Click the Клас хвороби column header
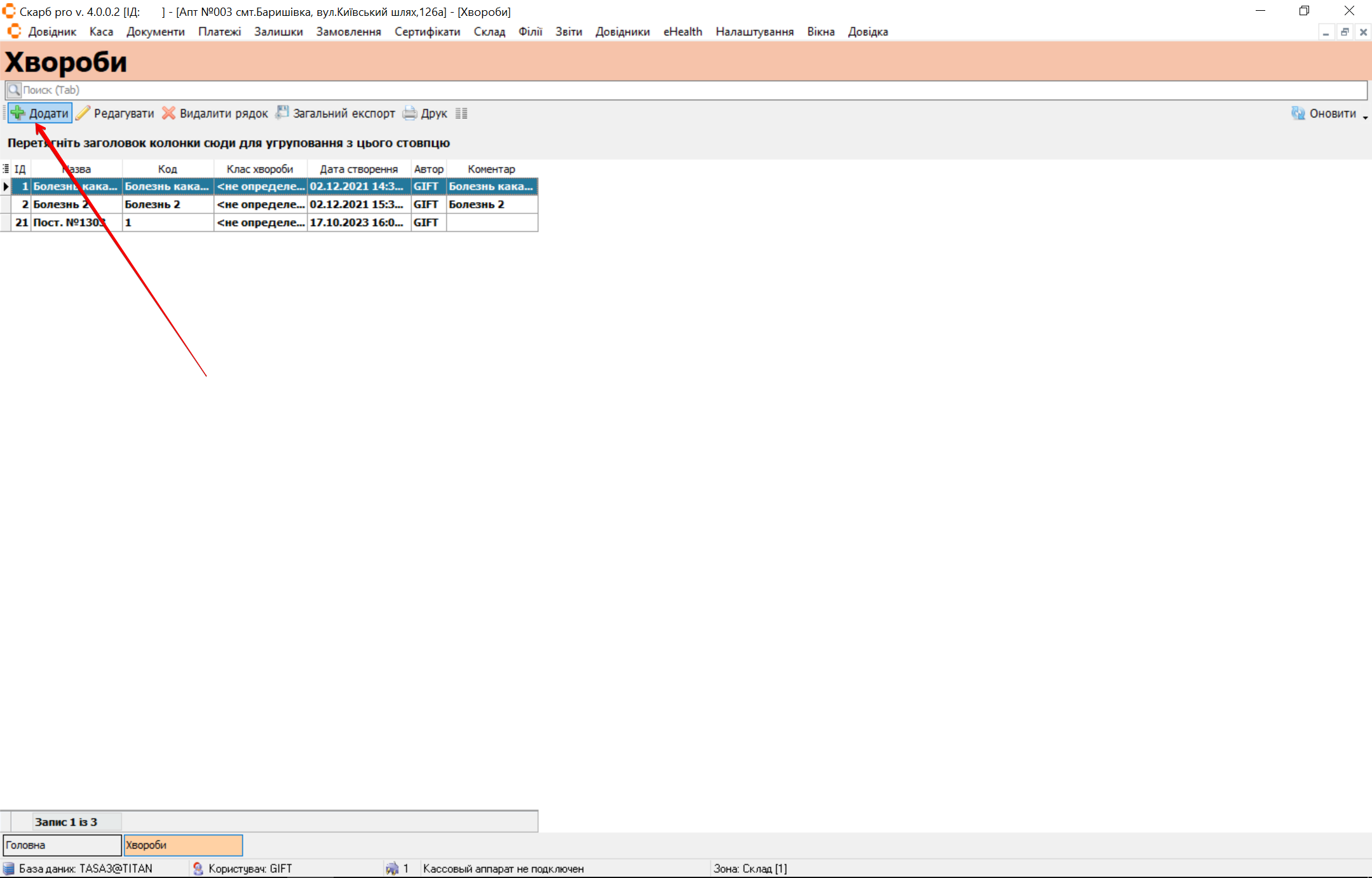 click(x=260, y=169)
